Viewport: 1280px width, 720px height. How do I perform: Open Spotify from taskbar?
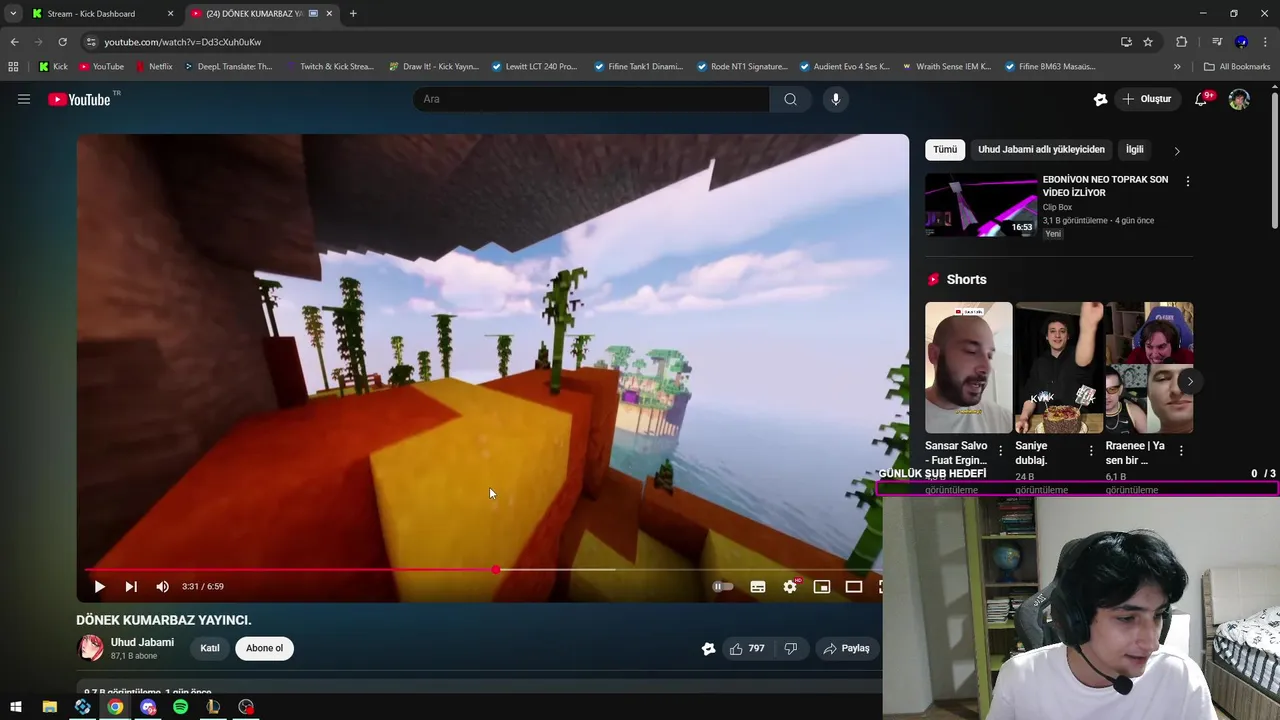point(180,707)
